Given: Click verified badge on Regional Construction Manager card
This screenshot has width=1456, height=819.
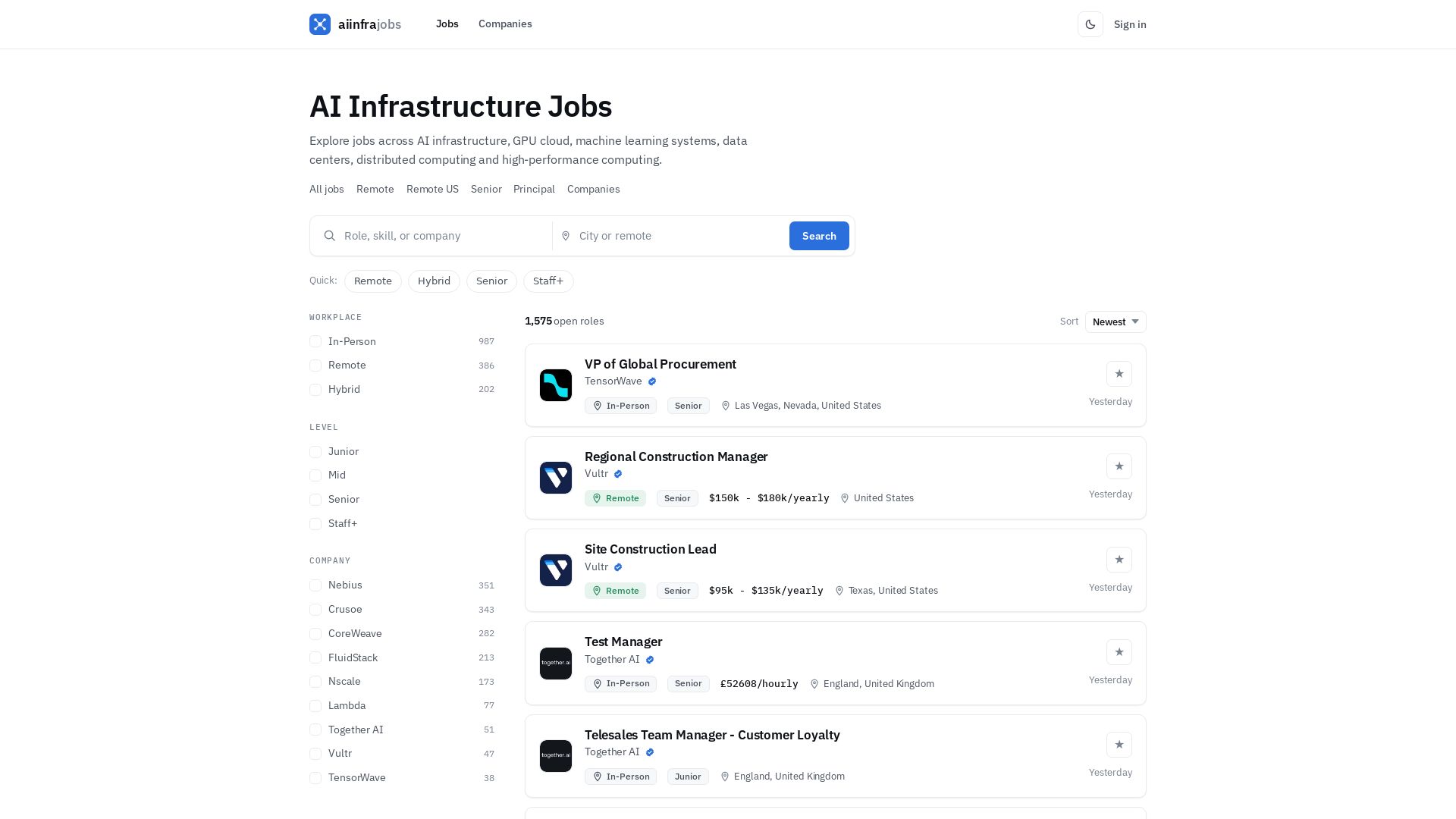Looking at the screenshot, I should pos(618,474).
